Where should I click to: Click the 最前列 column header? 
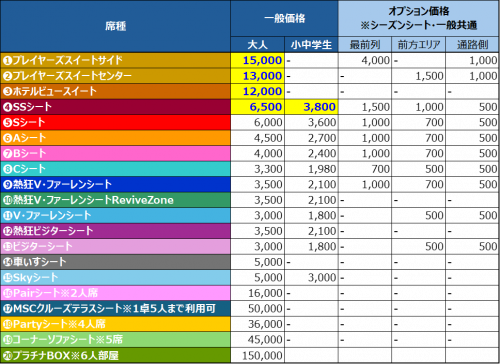[x=365, y=45]
